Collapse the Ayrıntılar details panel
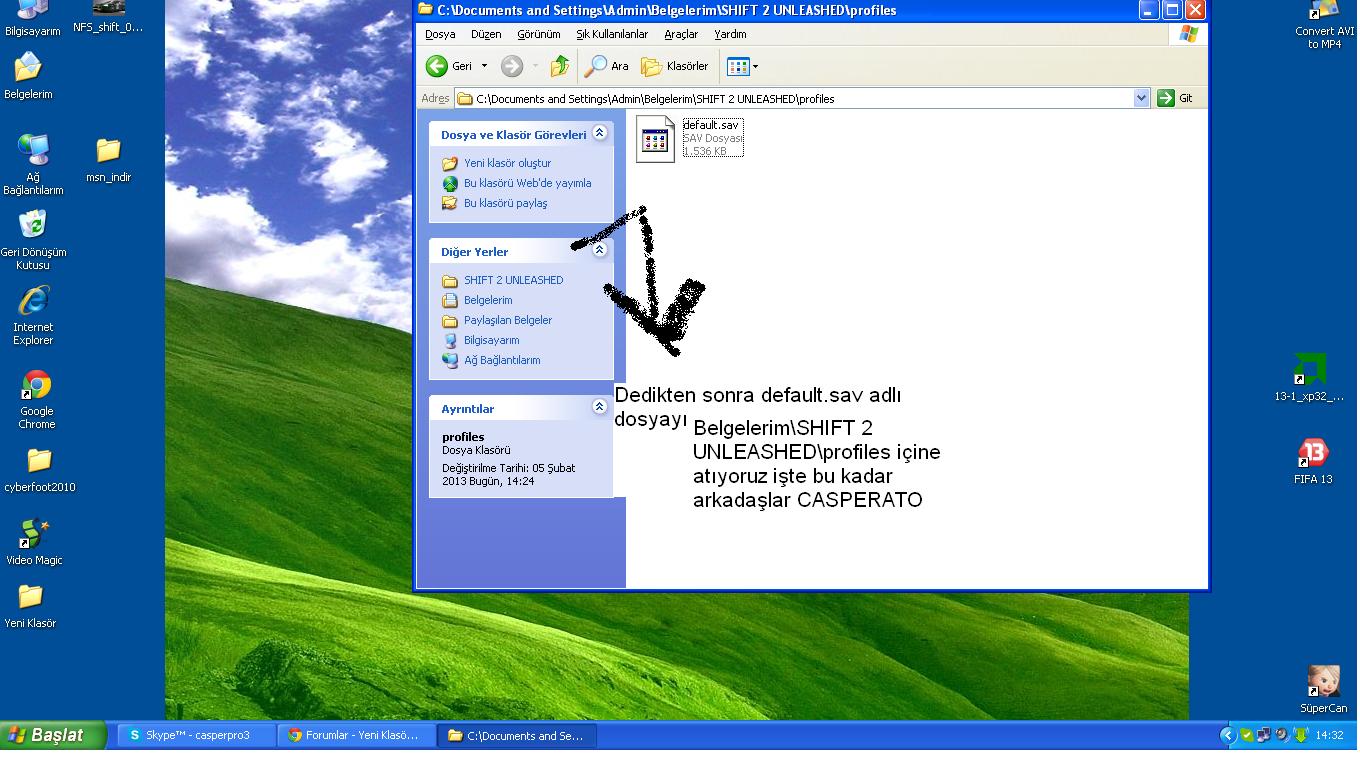The height and width of the screenshot is (768, 1360). 599,407
